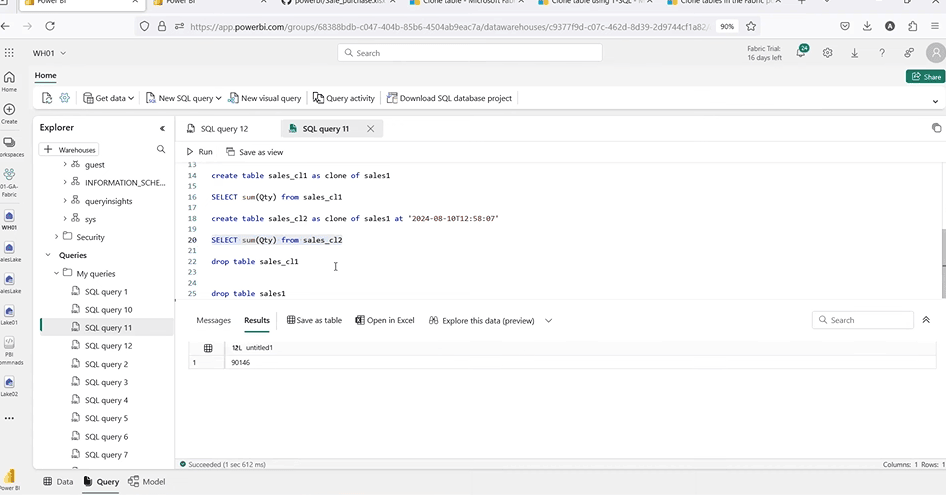Switch to Model view at bottom

(x=147, y=482)
